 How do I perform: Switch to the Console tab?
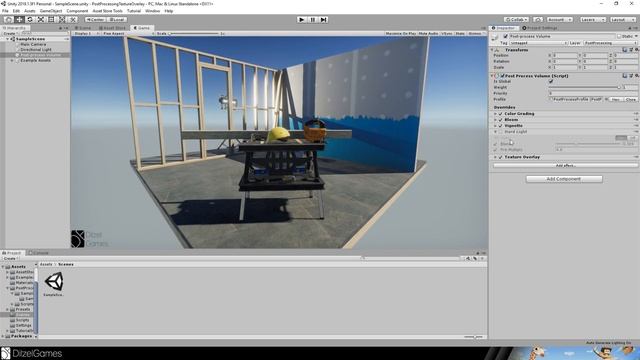pyautogui.click(x=39, y=253)
